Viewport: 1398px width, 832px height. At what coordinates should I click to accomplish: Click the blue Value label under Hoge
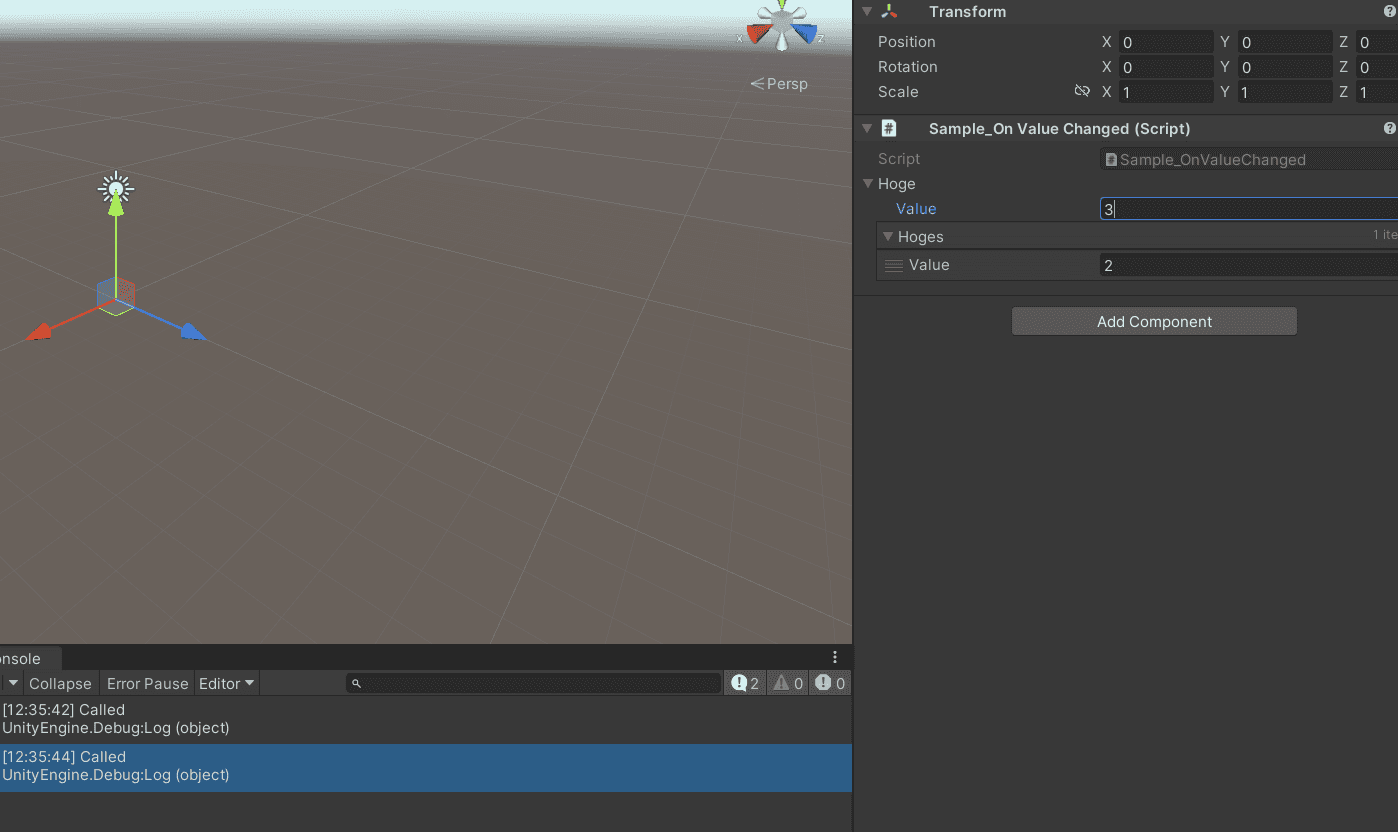click(916, 209)
